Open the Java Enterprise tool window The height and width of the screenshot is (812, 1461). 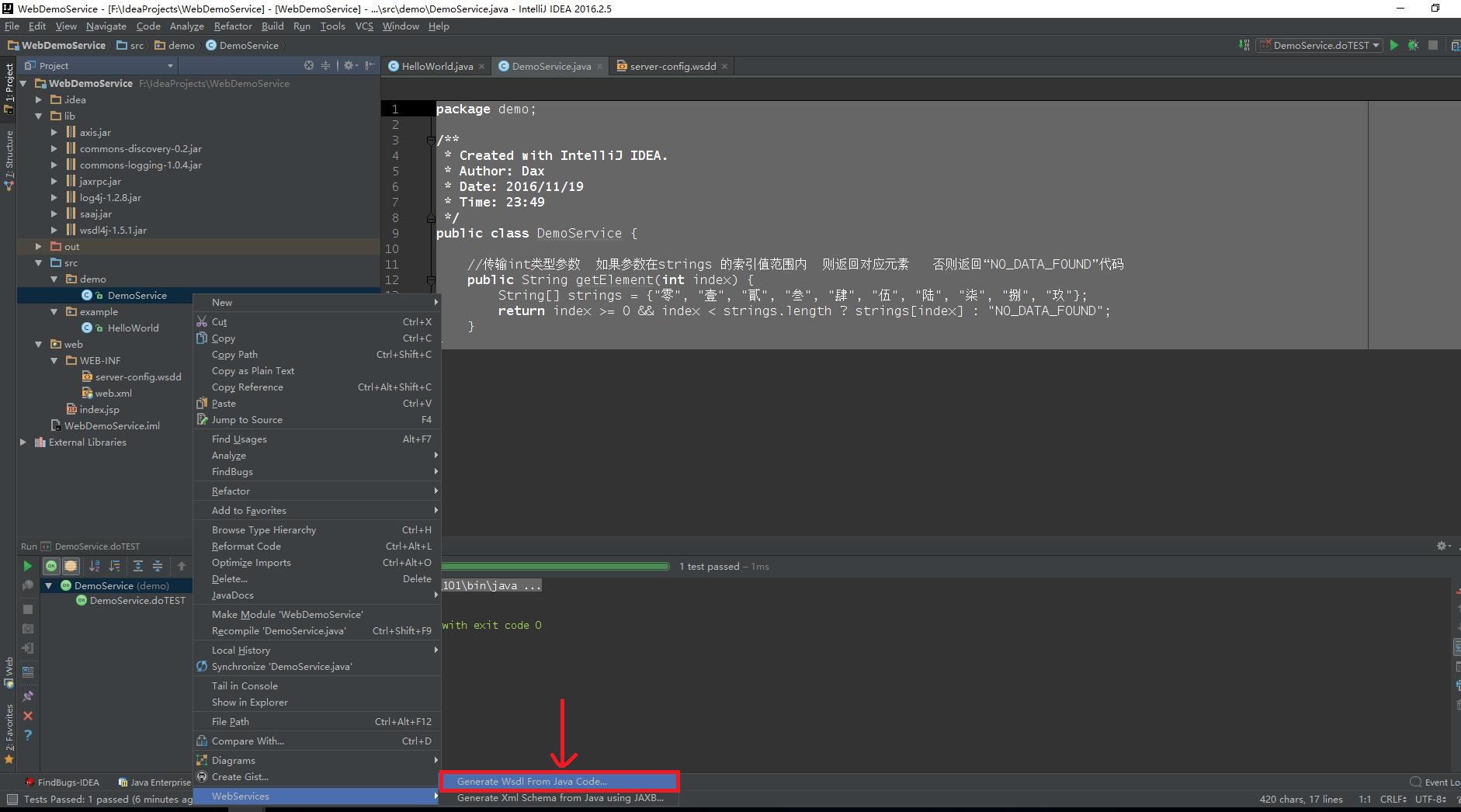(x=154, y=782)
